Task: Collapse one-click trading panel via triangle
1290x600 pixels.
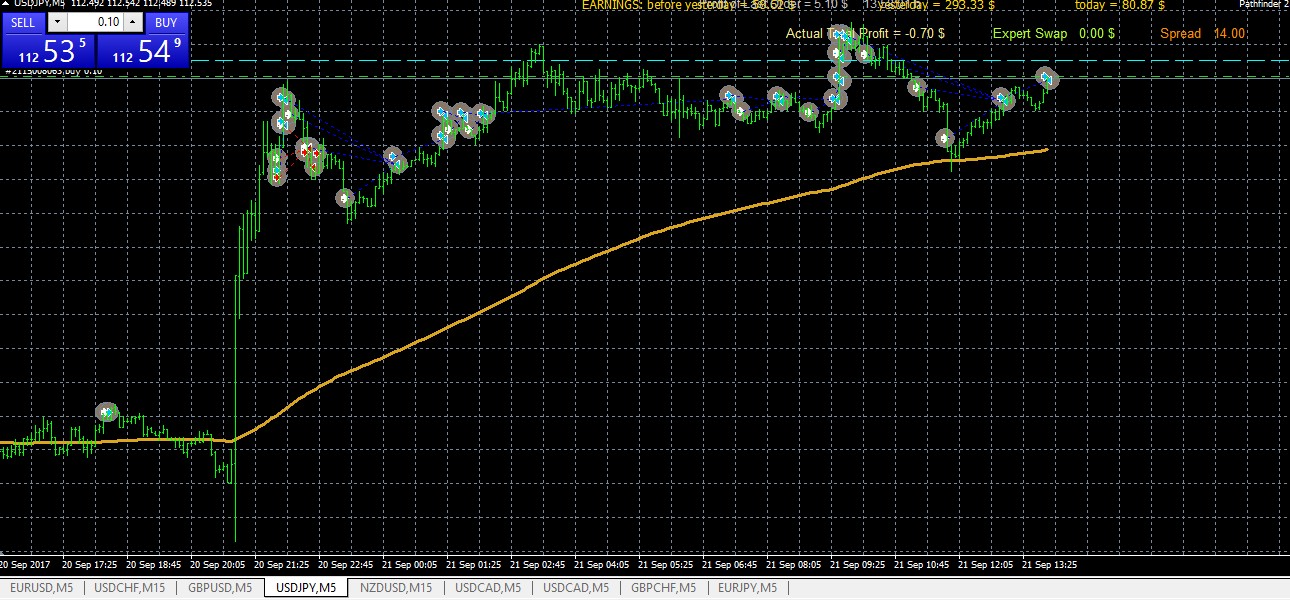Action: point(4,5)
